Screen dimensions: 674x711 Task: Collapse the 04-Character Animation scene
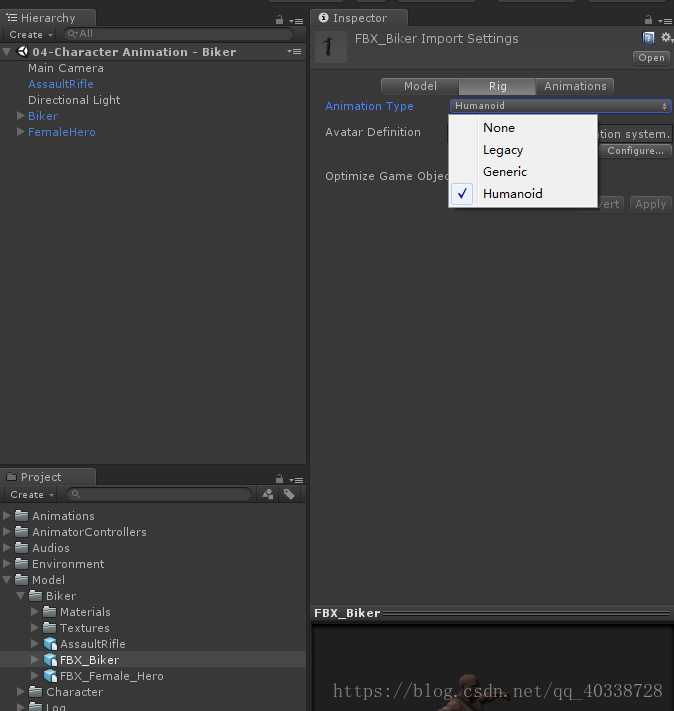6,52
